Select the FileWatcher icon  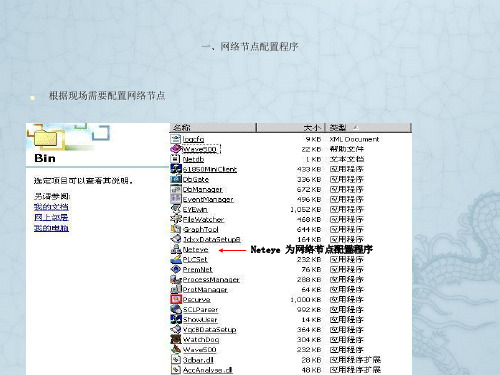tap(176, 219)
